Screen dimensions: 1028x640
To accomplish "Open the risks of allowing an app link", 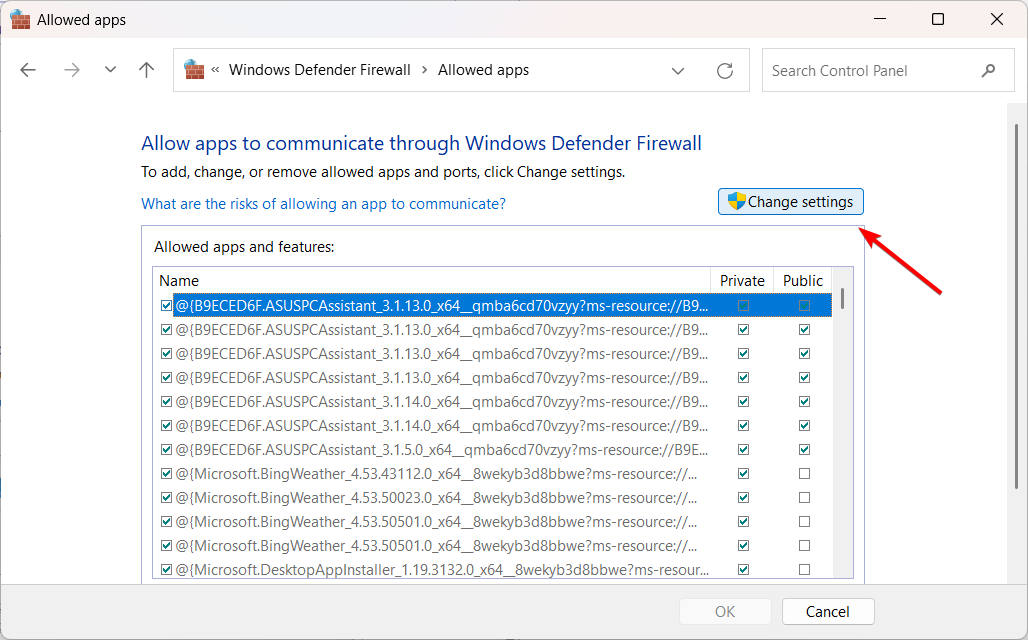I will [323, 204].
